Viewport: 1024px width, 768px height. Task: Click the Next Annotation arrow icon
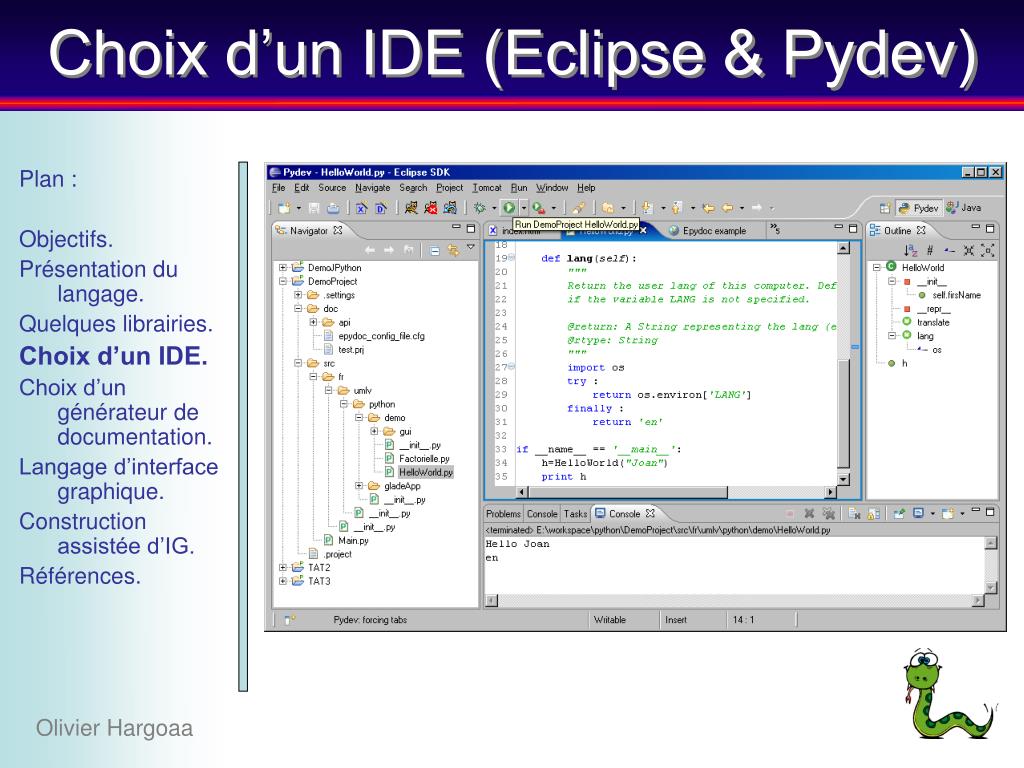(x=647, y=208)
